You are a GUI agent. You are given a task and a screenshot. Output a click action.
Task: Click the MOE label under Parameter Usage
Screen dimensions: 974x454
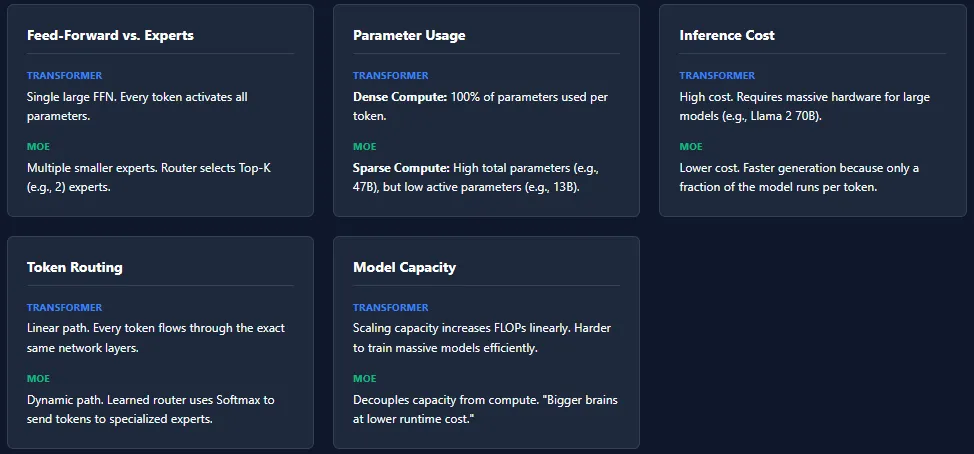tap(364, 147)
